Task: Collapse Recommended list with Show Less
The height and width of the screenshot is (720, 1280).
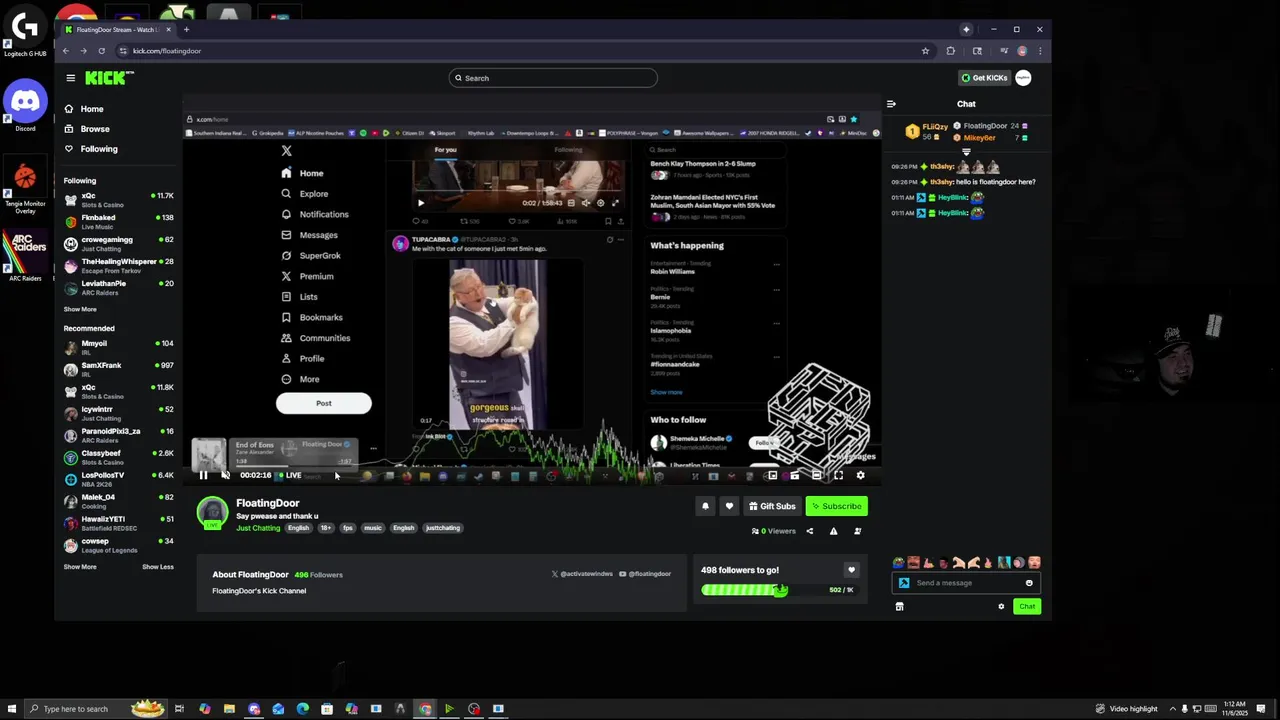Action: 157,567
